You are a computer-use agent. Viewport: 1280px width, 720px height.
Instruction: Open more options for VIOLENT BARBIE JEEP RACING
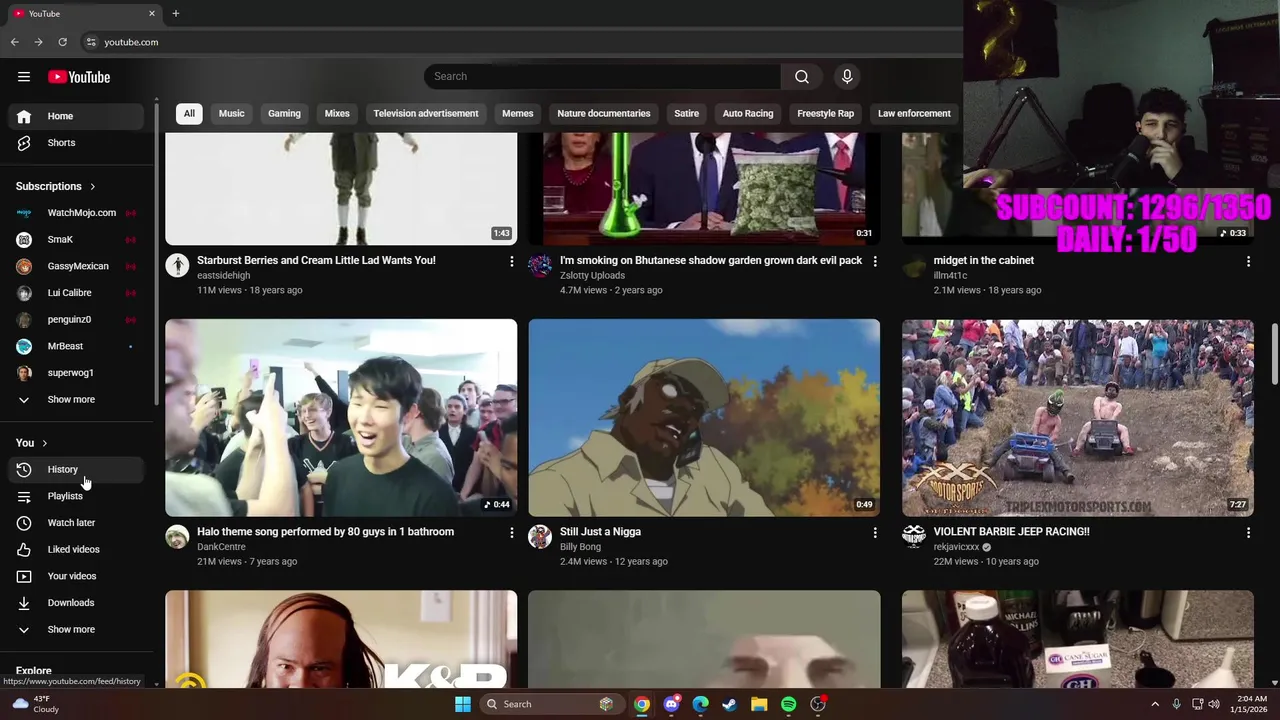(x=1248, y=533)
